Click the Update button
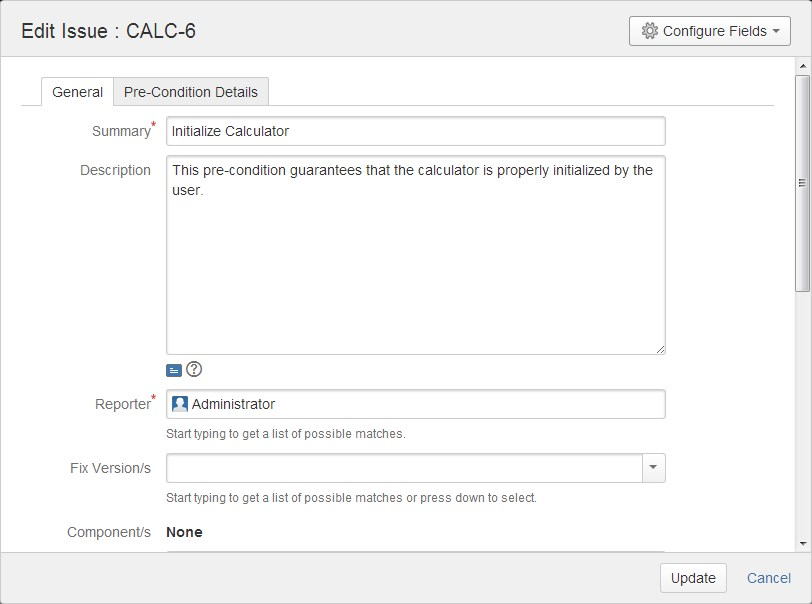 tap(693, 578)
